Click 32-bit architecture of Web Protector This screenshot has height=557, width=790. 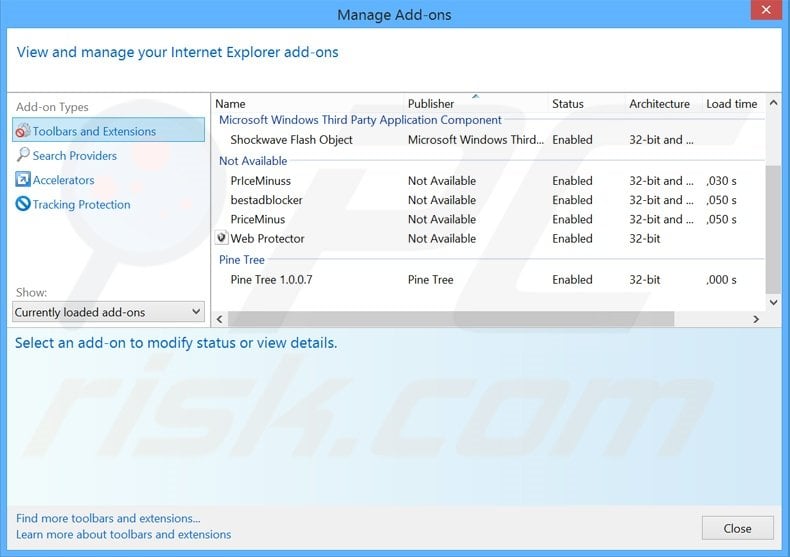pyautogui.click(x=644, y=238)
